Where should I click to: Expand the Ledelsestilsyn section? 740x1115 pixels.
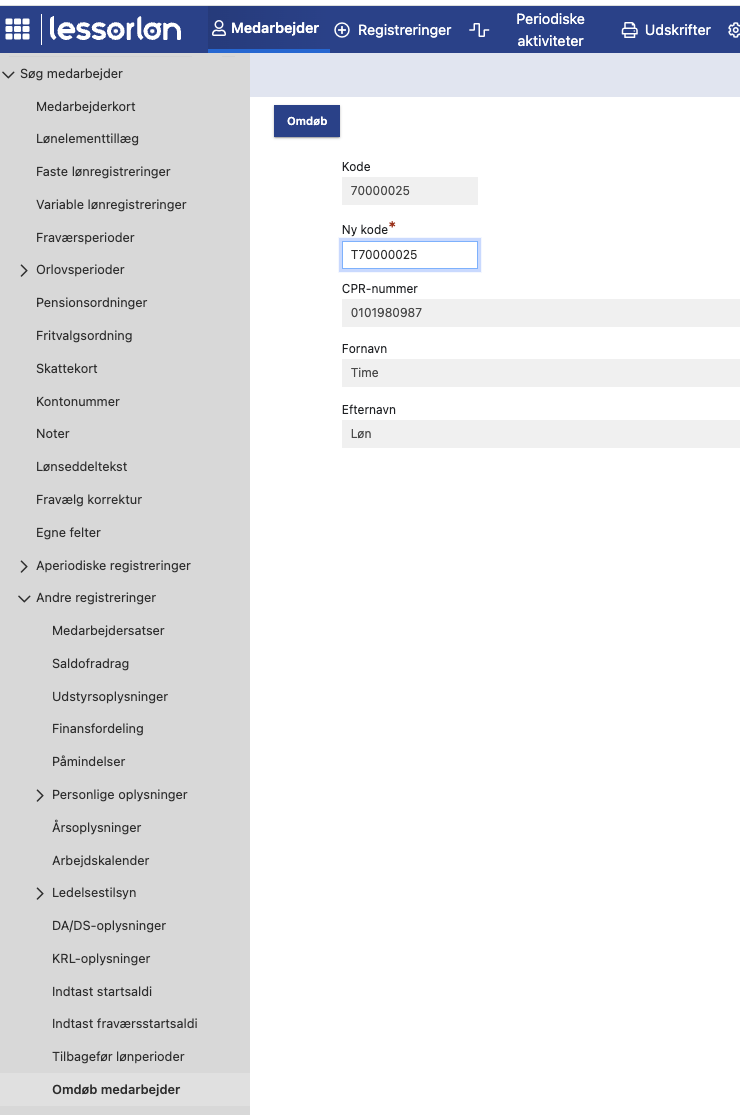(39, 892)
